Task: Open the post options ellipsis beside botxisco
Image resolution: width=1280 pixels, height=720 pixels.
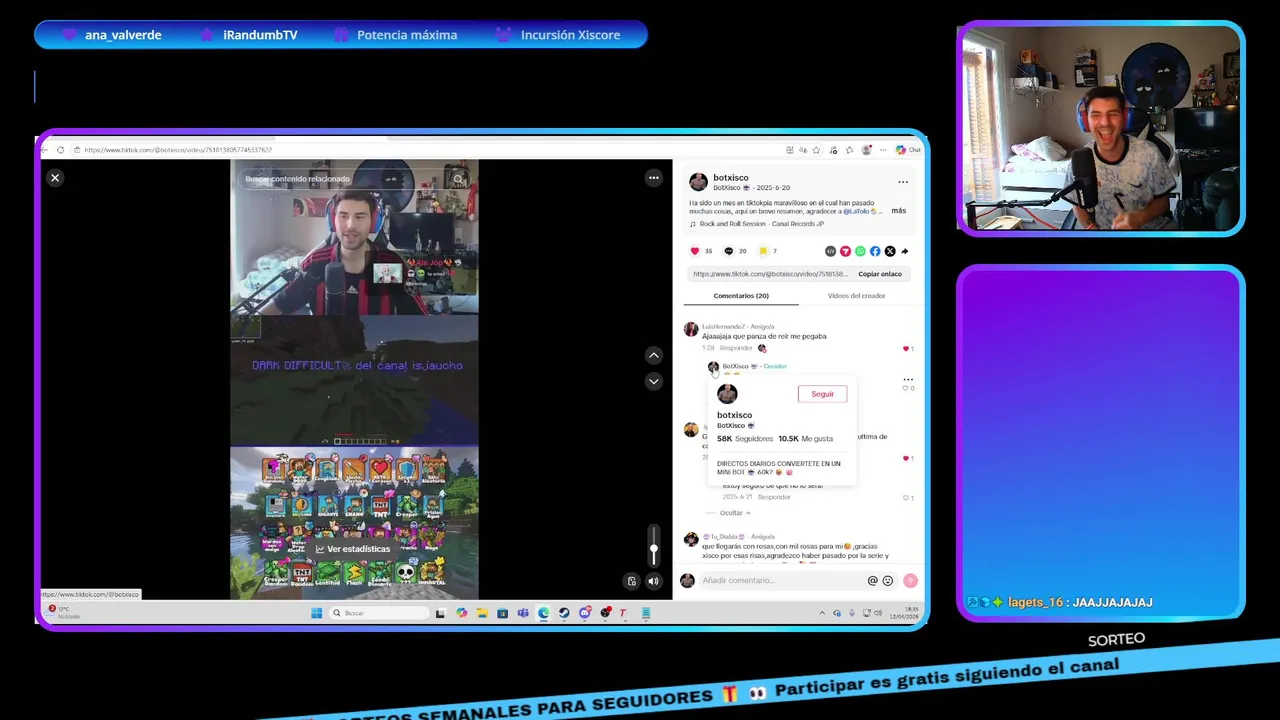Action: [x=903, y=182]
